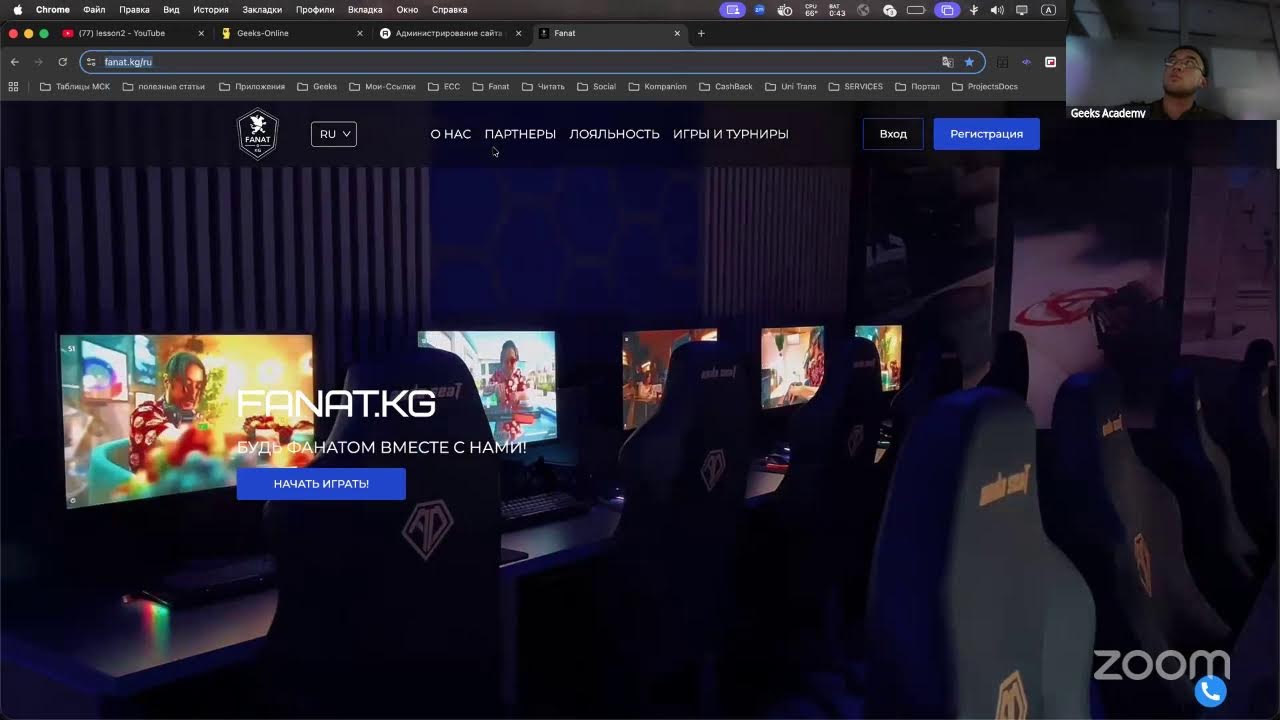This screenshot has width=1280, height=720.
Task: Click the forward navigation arrow
Action: [x=39, y=62]
